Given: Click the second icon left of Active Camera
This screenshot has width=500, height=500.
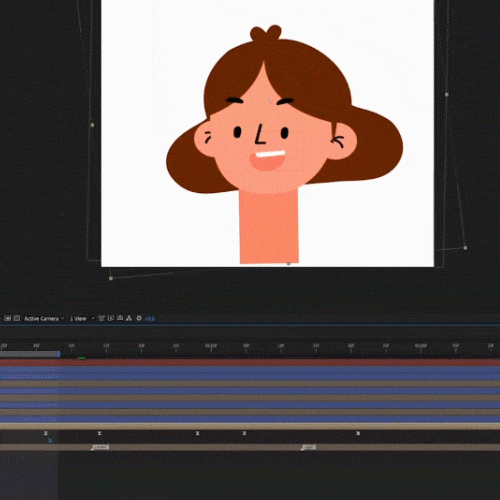Looking at the screenshot, I should coord(8,318).
